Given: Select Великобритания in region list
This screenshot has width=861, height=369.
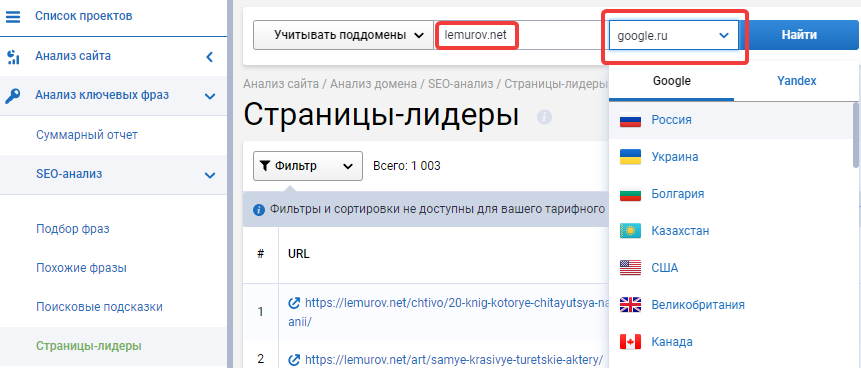Looking at the screenshot, I should (x=698, y=305).
